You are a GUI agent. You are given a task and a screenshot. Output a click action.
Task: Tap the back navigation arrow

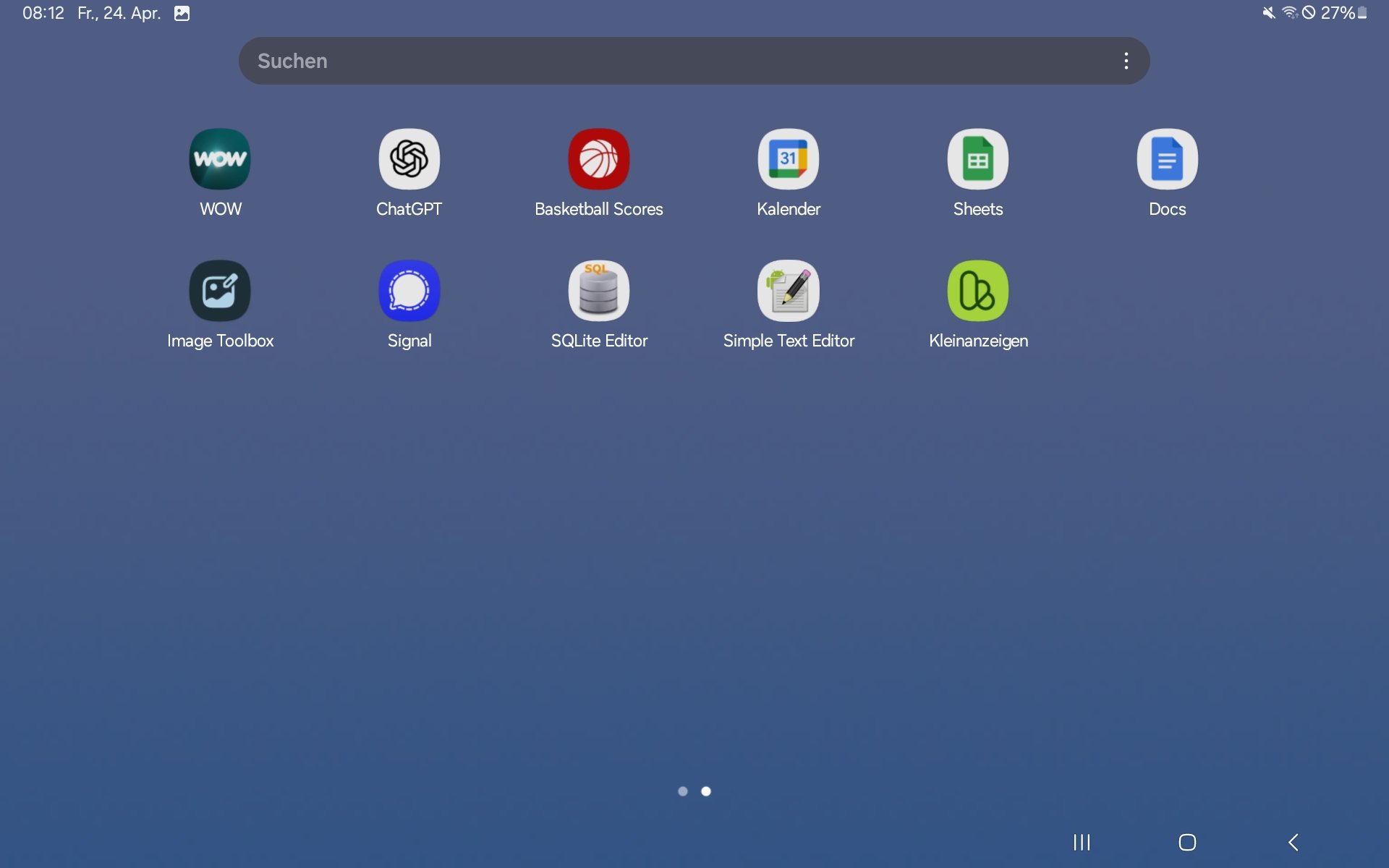pyautogui.click(x=1294, y=842)
